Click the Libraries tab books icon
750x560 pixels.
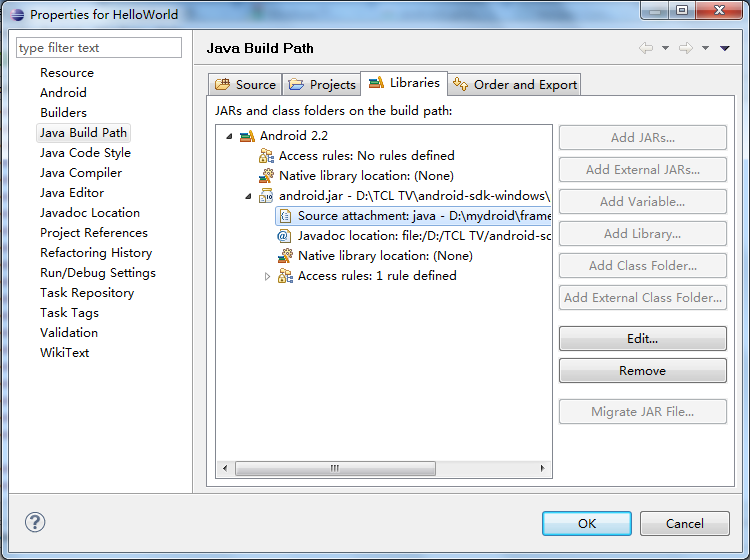coord(376,82)
